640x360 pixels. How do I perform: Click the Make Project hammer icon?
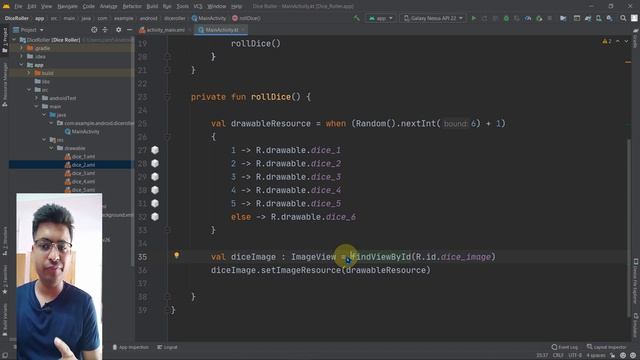coord(356,18)
